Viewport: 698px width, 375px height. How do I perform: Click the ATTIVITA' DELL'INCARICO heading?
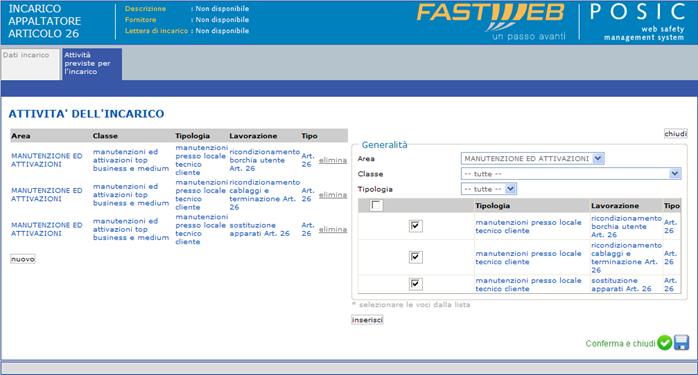pyautogui.click(x=86, y=114)
